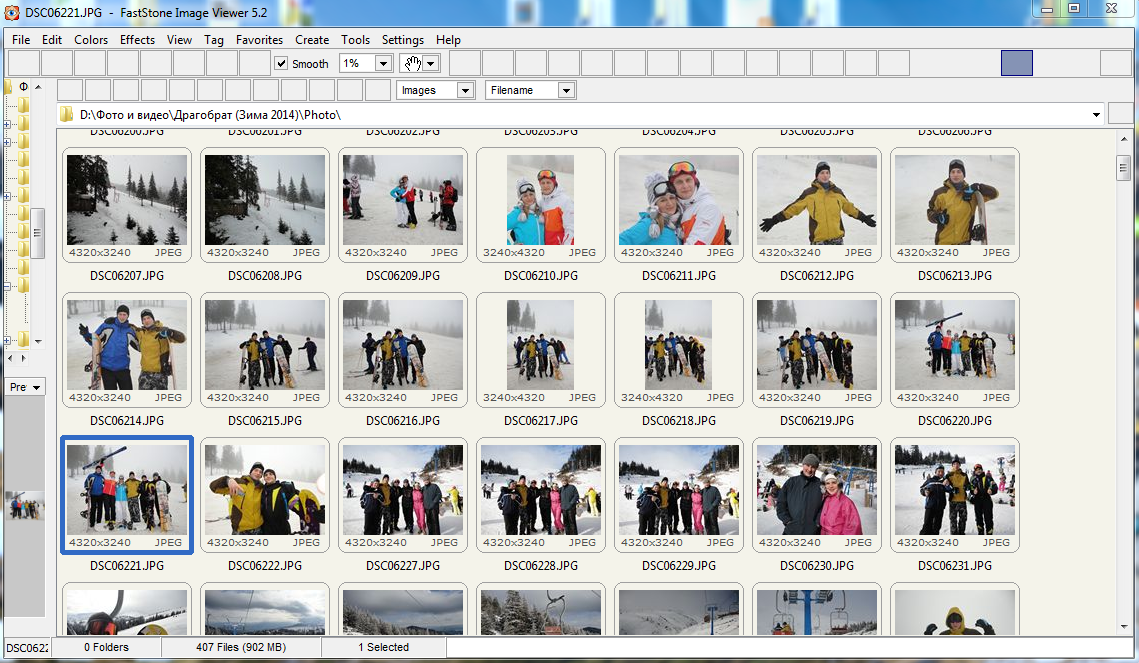Click the thumbnail pane scrollbar up arrow
1139x663 pixels.
tap(1122, 140)
